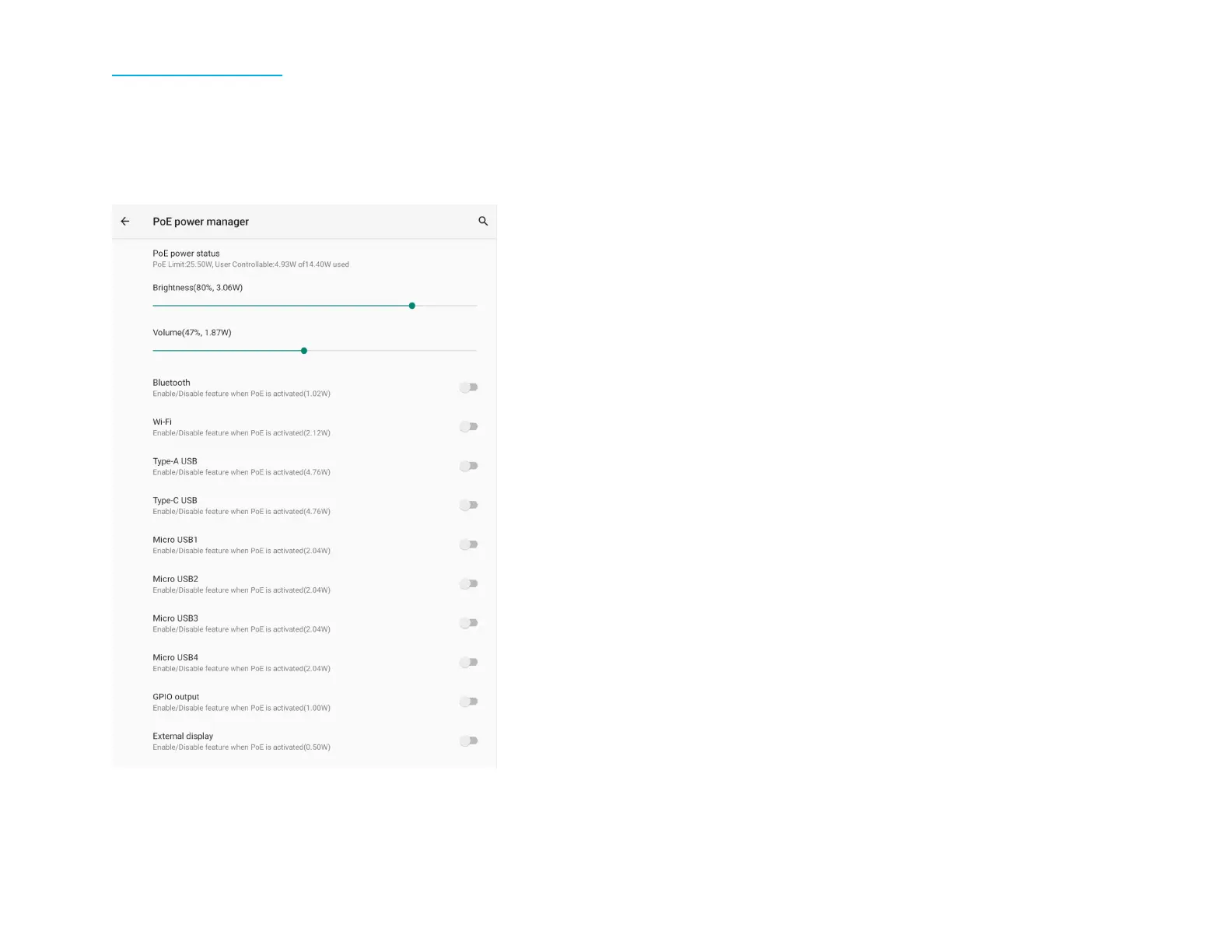The image size is (1232, 952).
Task: Click the External display label
Action: [183, 736]
